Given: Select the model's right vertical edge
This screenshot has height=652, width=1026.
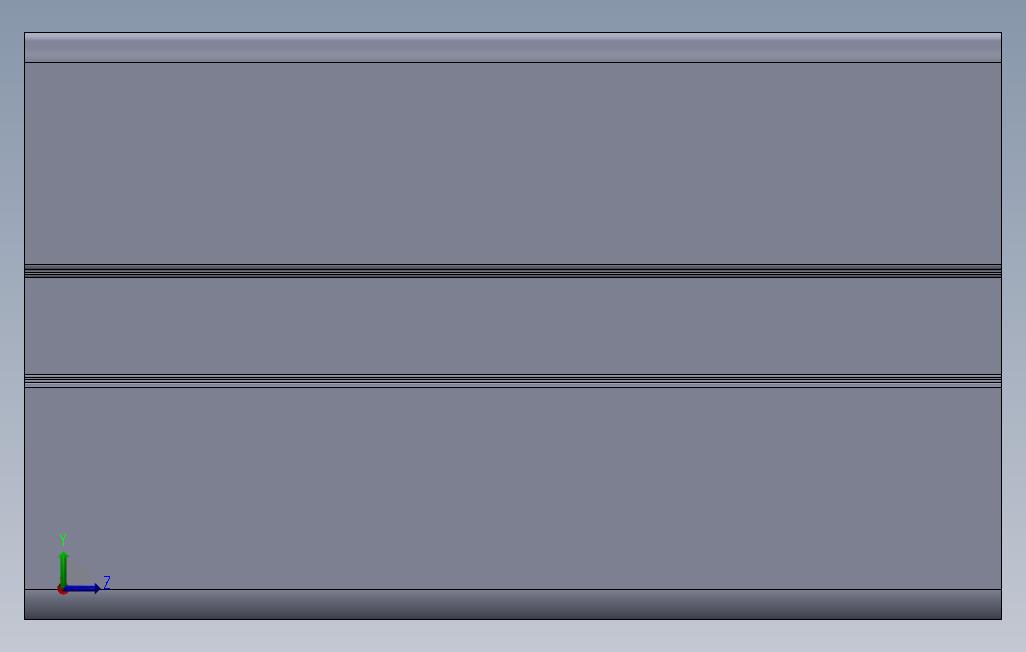Looking at the screenshot, I should tap(1001, 326).
